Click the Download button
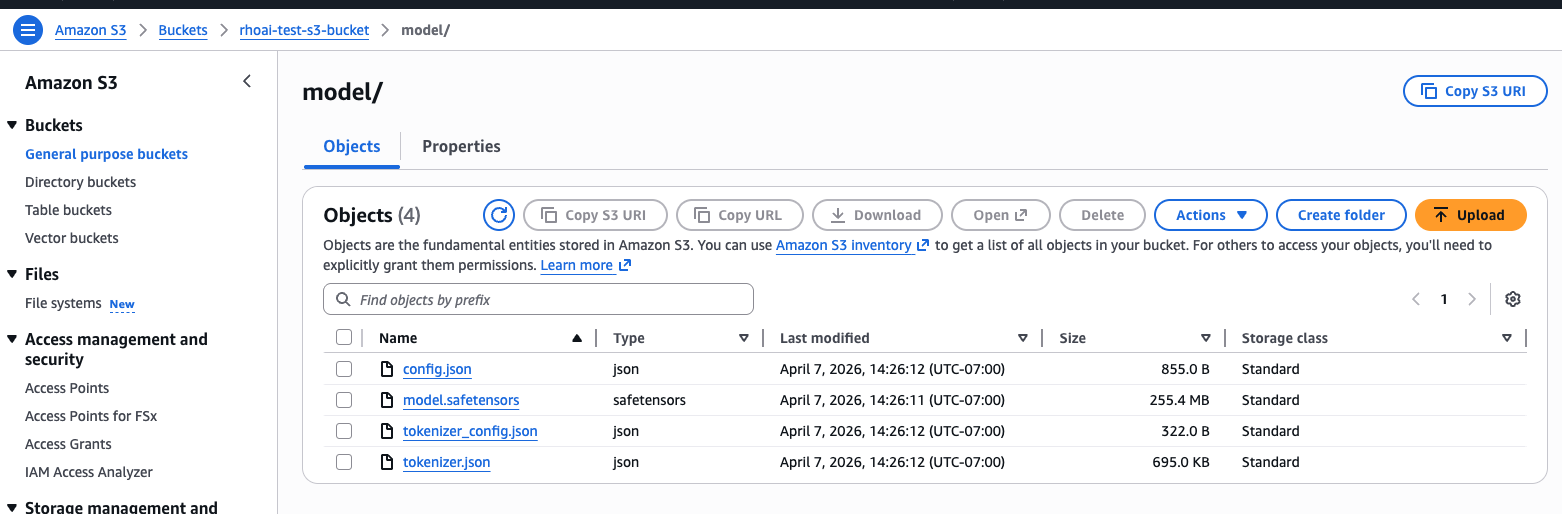This screenshot has width=1562, height=514. pos(877,215)
